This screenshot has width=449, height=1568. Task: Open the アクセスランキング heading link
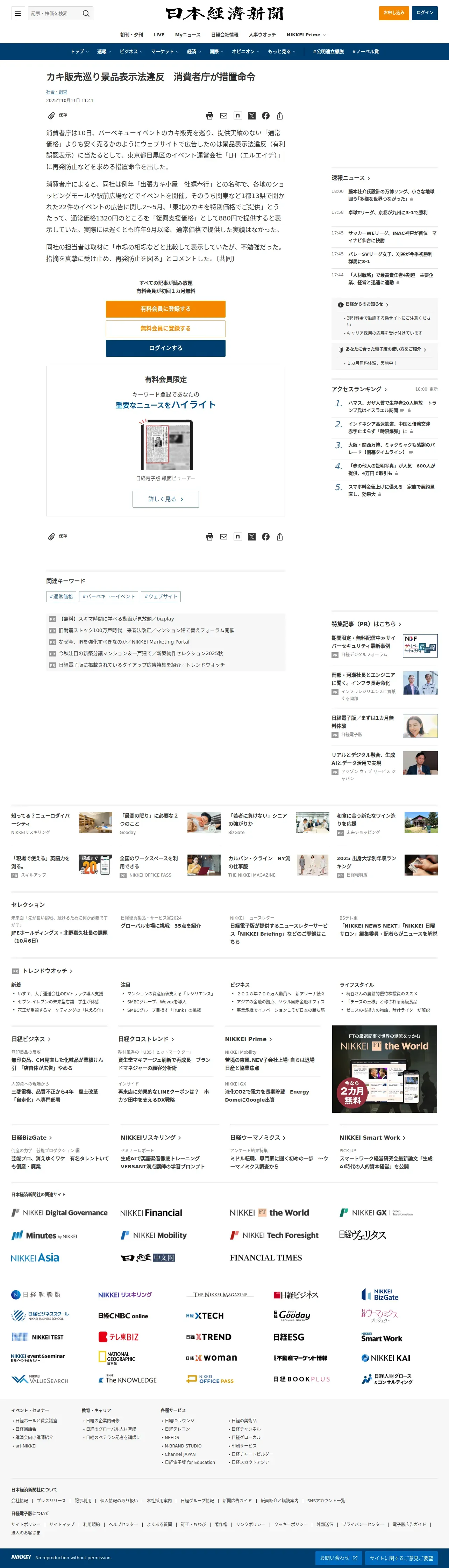(x=359, y=389)
